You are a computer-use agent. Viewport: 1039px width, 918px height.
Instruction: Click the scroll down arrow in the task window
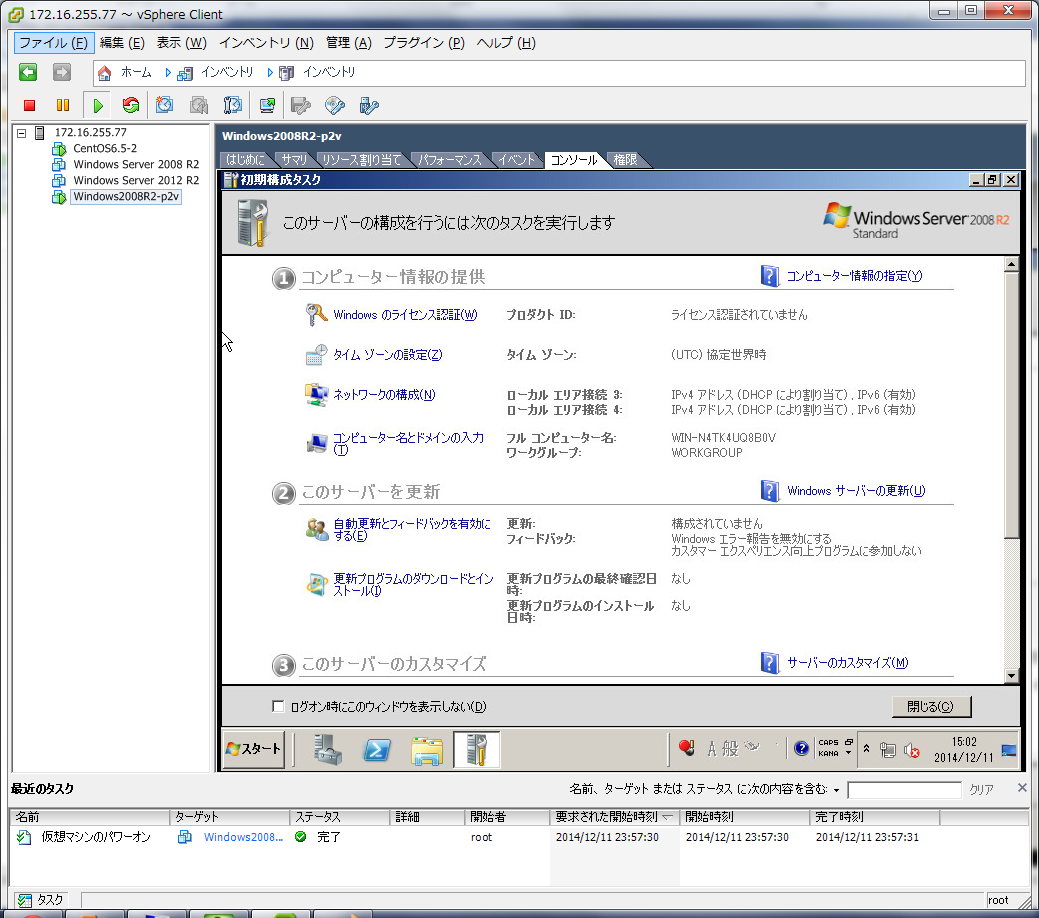click(1011, 676)
